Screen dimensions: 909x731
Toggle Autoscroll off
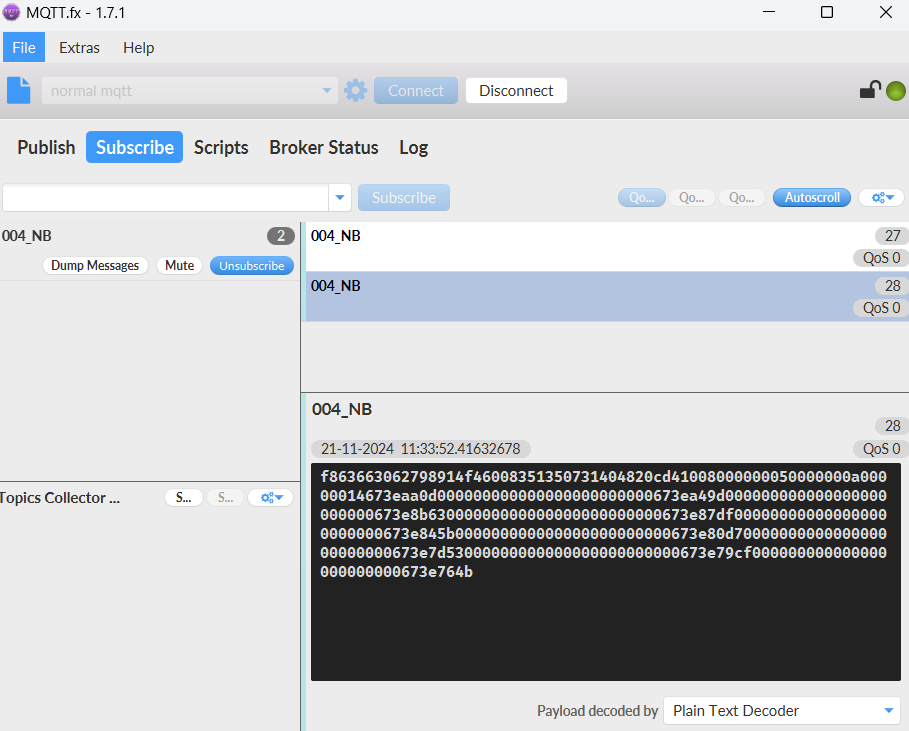pyautogui.click(x=812, y=198)
